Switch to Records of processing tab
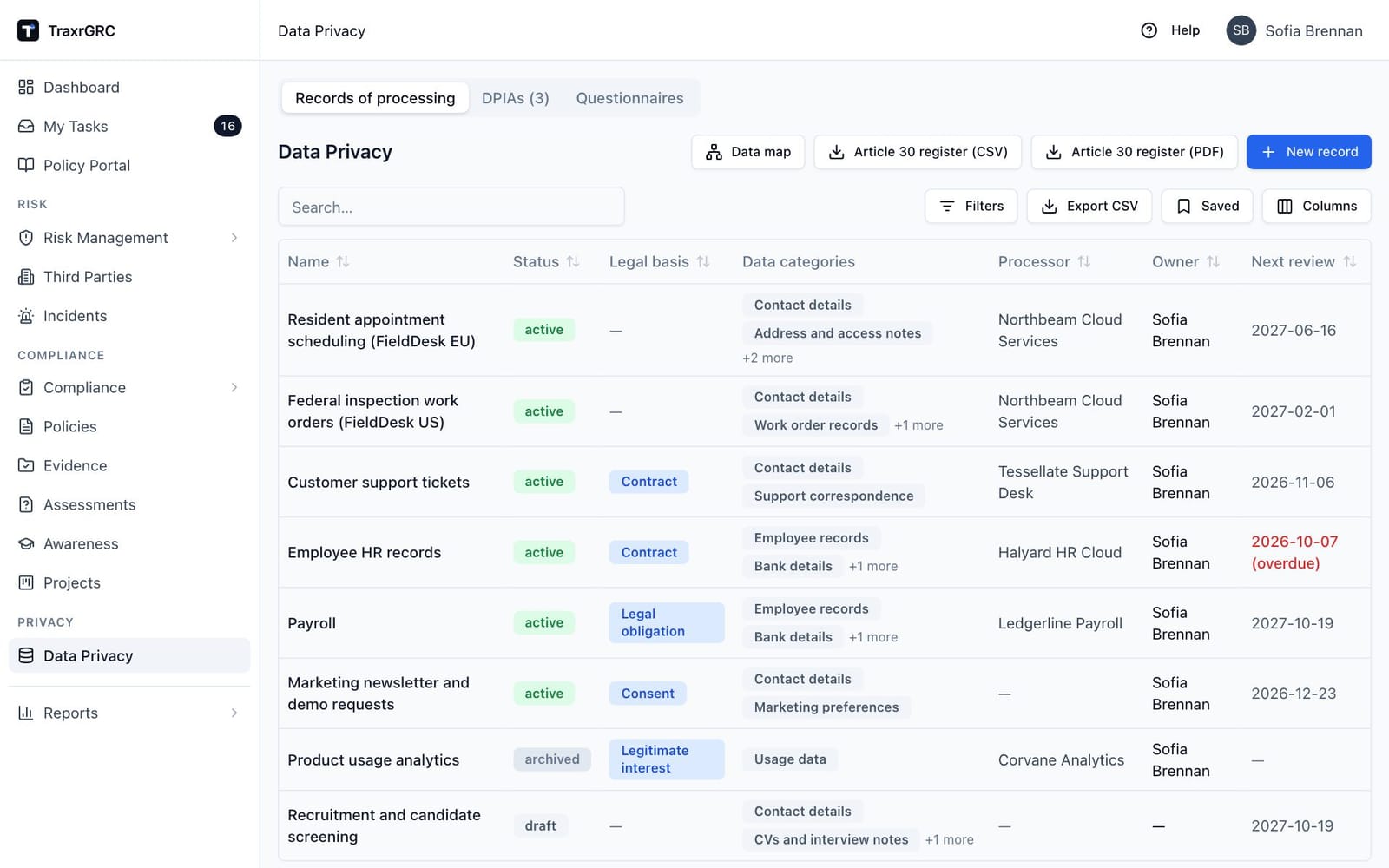 tap(375, 98)
